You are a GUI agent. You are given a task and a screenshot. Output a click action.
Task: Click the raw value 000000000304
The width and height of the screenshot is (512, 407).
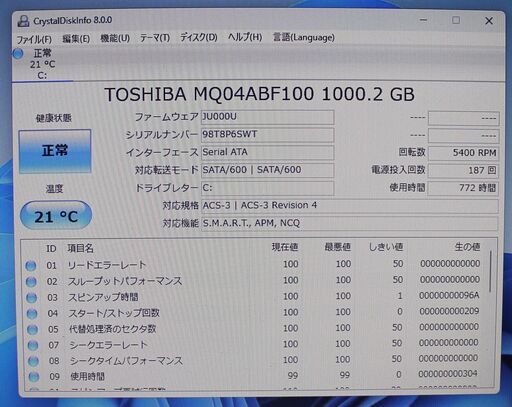pyautogui.click(x=448, y=374)
